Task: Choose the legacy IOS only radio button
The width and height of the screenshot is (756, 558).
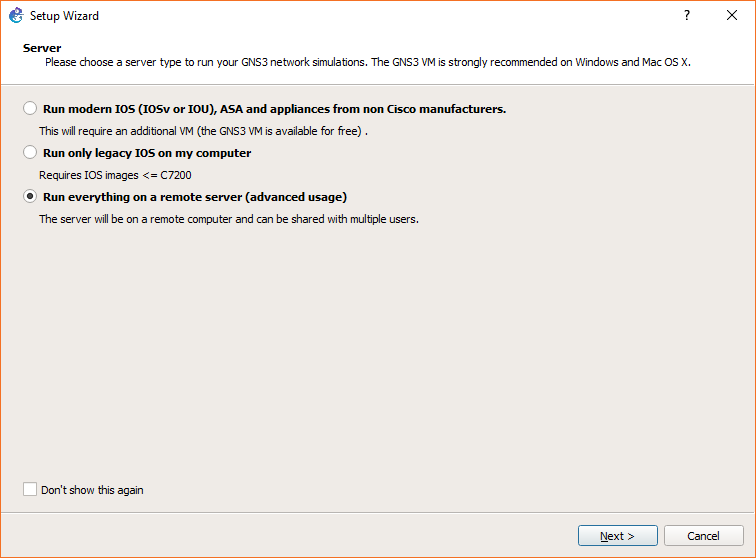Action: pyautogui.click(x=30, y=153)
